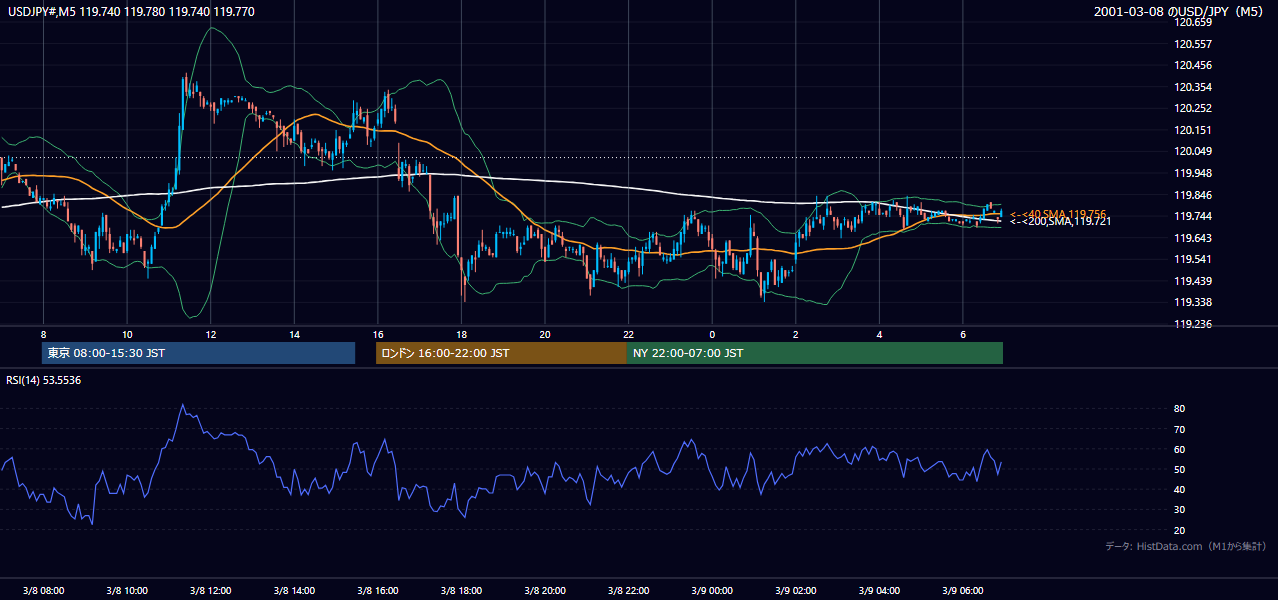Click price axis label 119.541
The height and width of the screenshot is (600, 1278).
click(x=1194, y=259)
